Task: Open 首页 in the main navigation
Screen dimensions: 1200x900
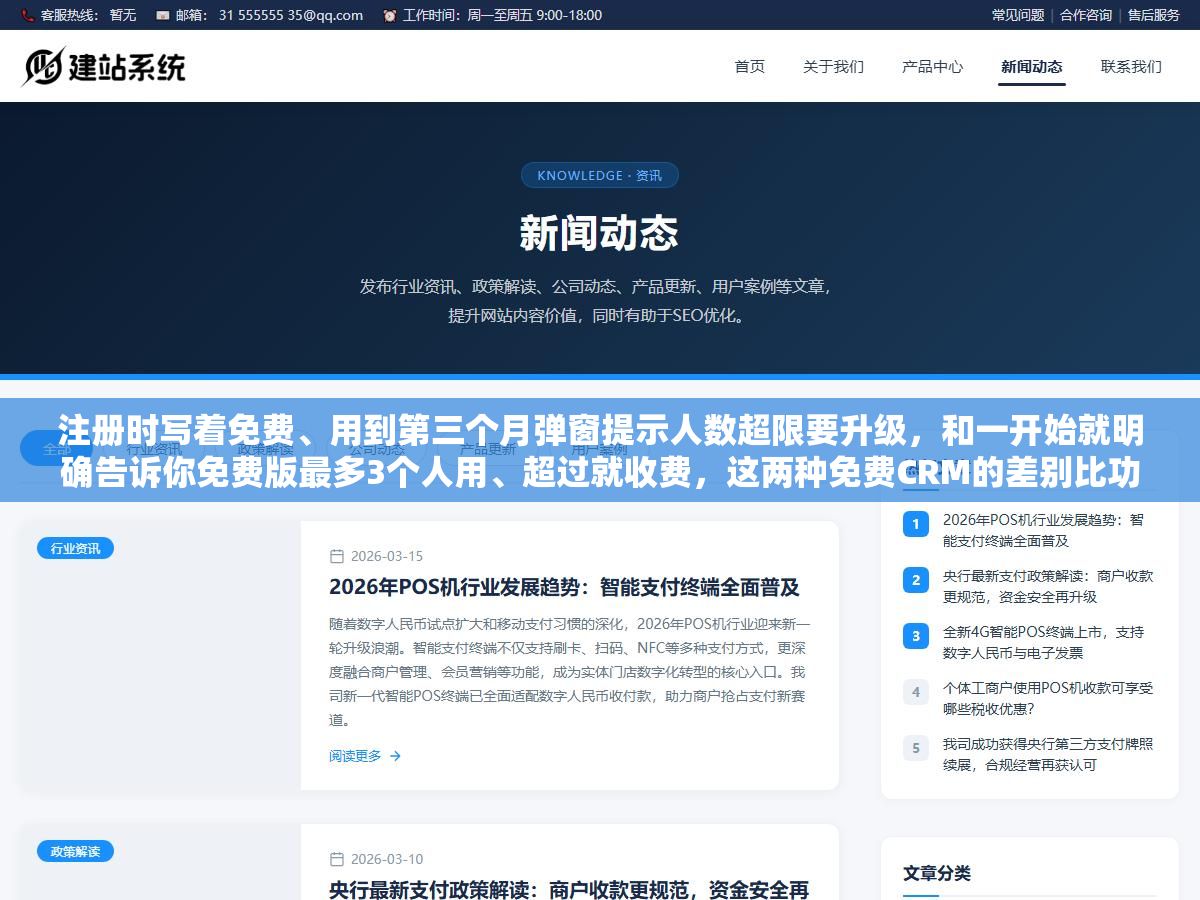Action: pos(750,67)
